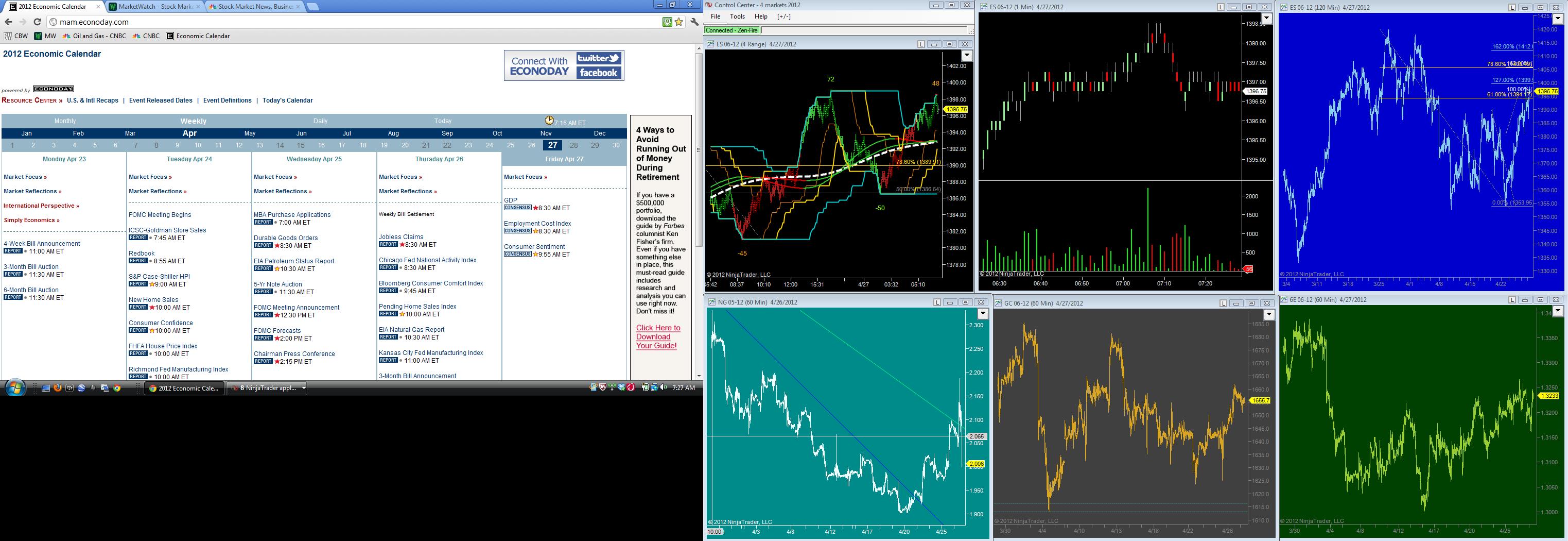Screen dimensions: 1568x541
Task: Close the 2012 Economic Calendar tab
Action: click(x=98, y=7)
